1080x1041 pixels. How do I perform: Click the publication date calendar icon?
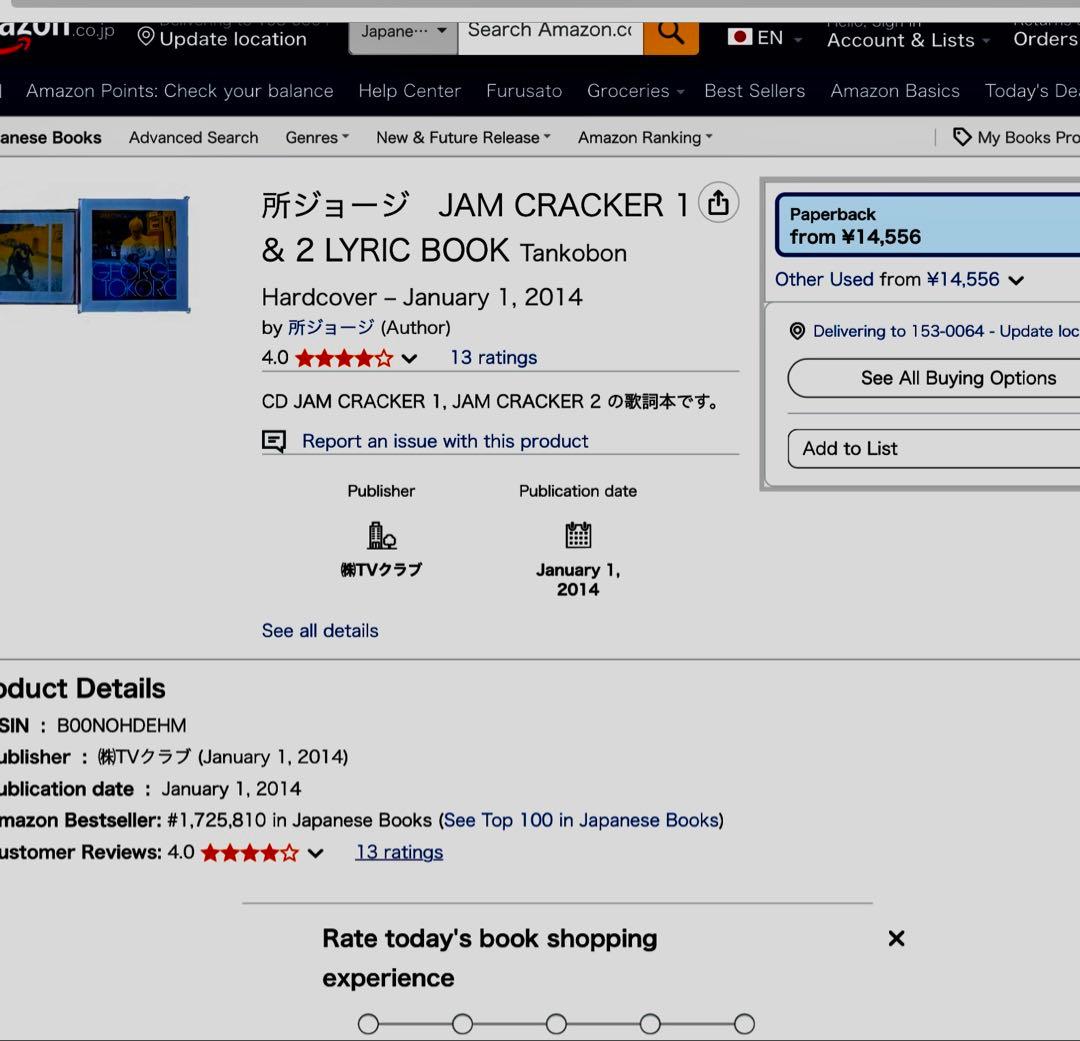tap(578, 534)
